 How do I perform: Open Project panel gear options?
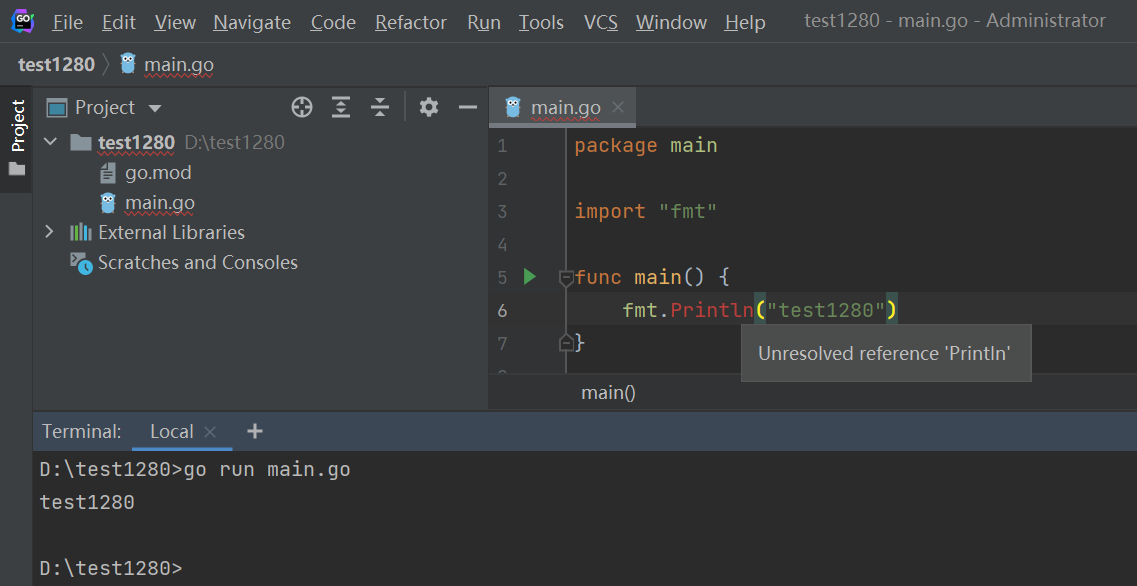point(429,108)
